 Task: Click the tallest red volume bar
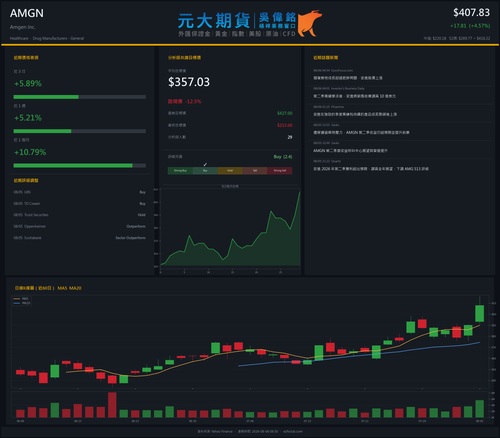click(x=112, y=405)
